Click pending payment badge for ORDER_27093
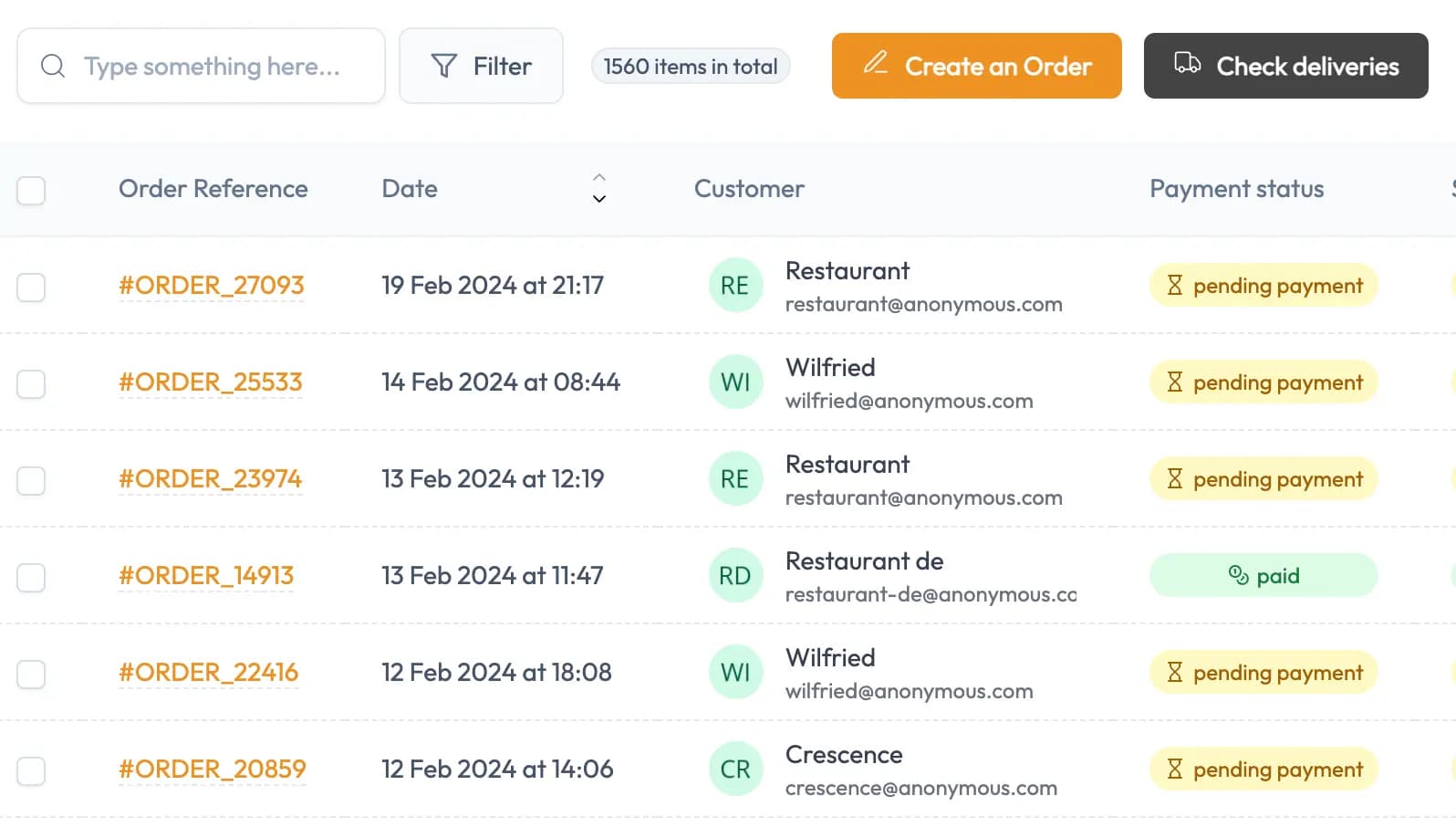 pos(1264,286)
